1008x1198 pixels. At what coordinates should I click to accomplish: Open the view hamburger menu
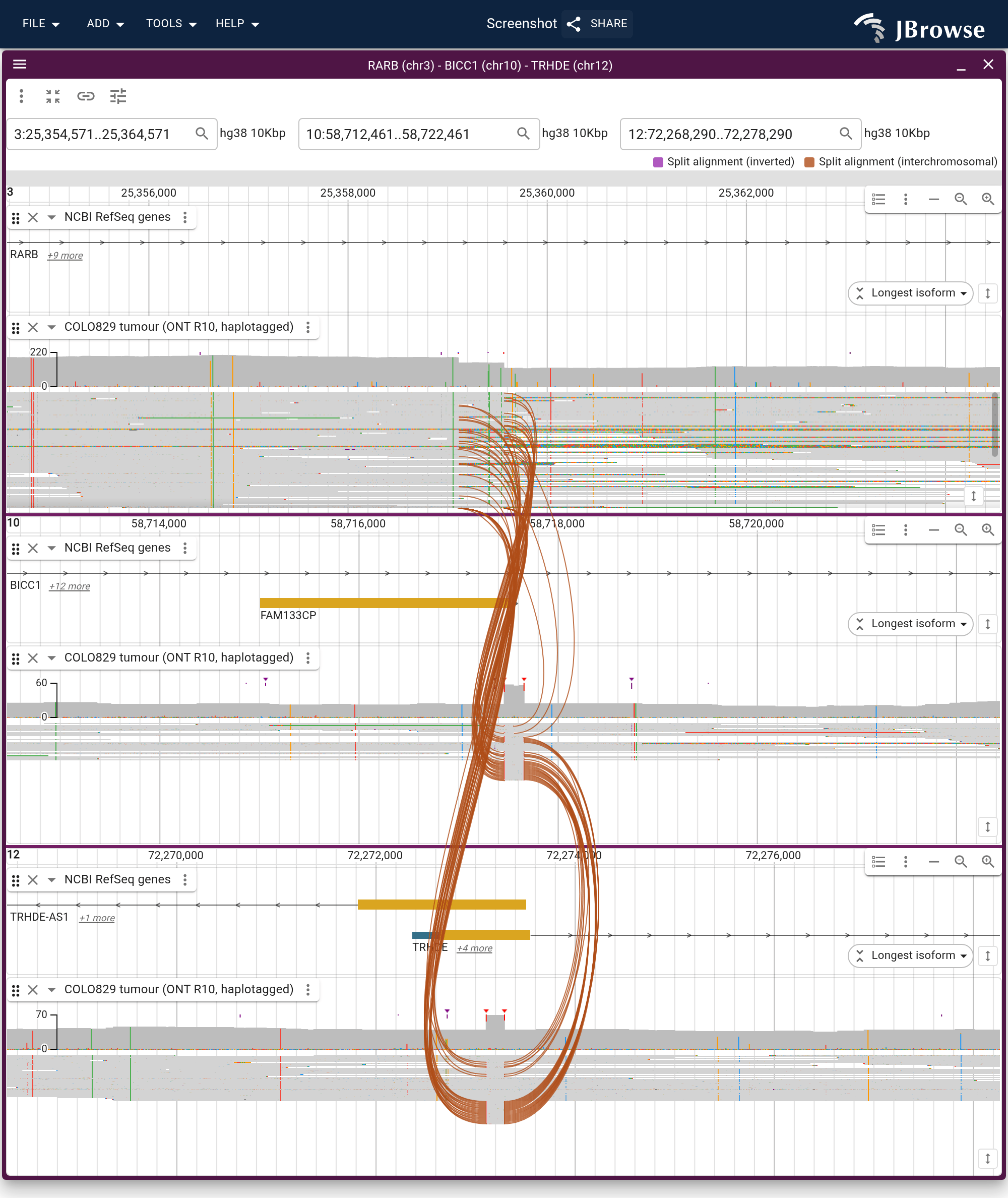click(x=20, y=64)
